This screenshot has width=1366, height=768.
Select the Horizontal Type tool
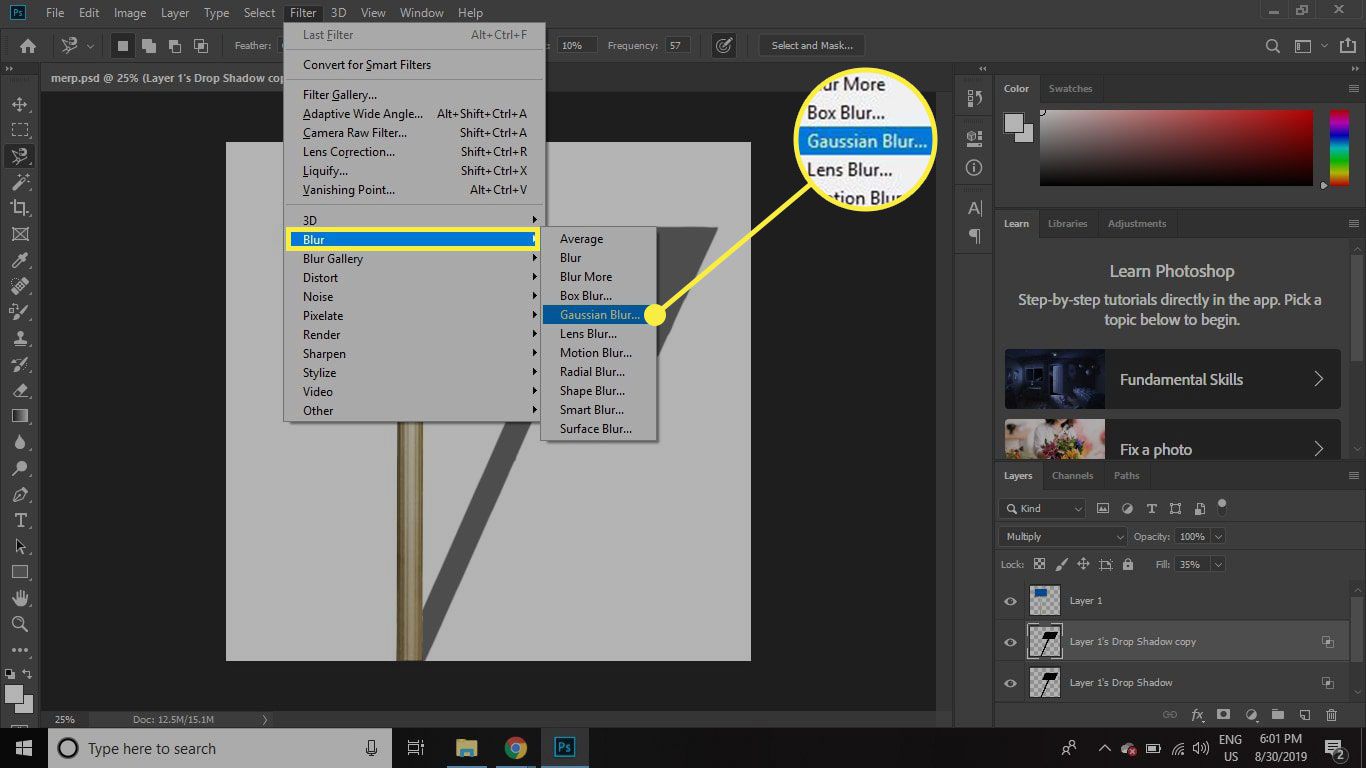click(19, 520)
